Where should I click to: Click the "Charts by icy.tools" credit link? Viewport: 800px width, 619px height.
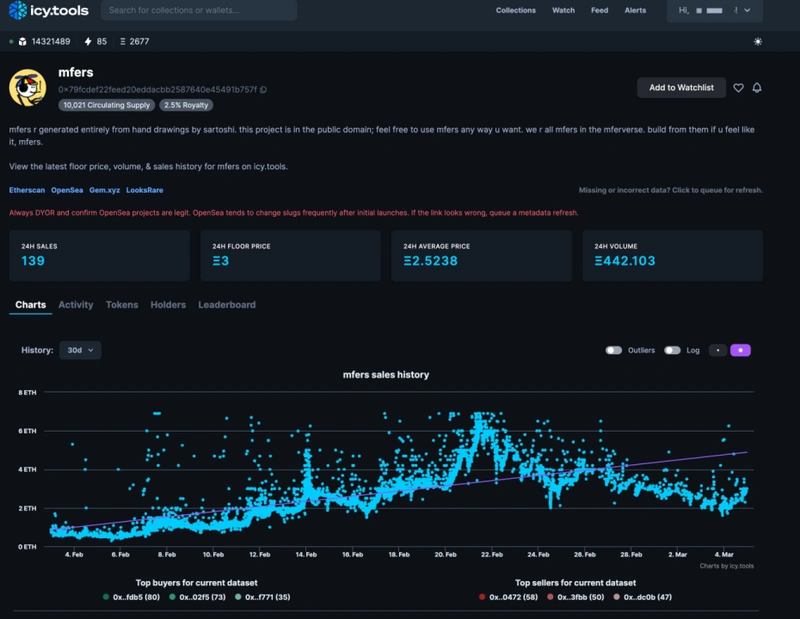(727, 566)
